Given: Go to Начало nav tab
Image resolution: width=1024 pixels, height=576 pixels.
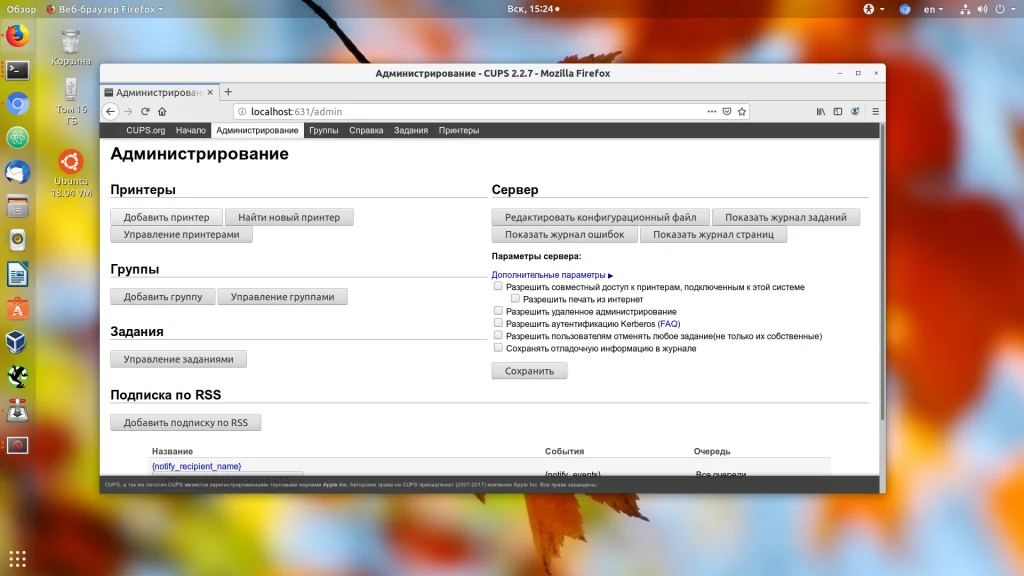Looking at the screenshot, I should click(x=191, y=131).
